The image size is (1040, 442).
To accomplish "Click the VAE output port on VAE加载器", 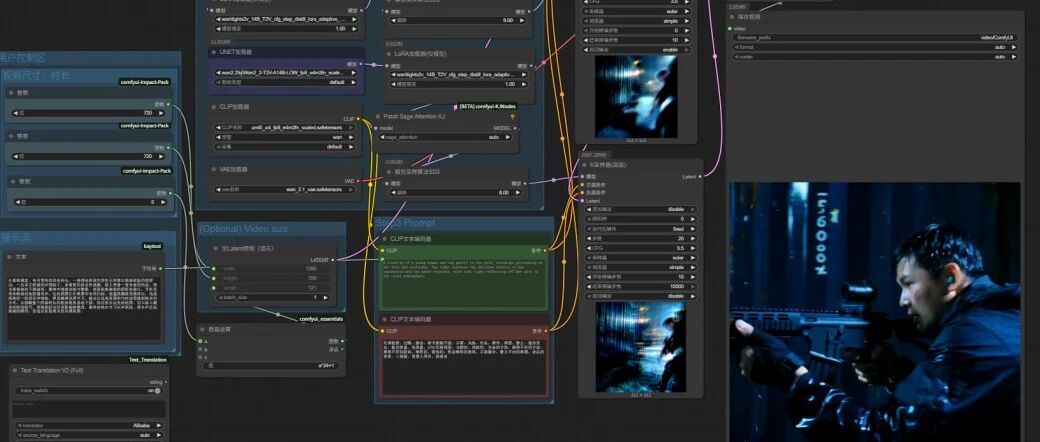I will (359, 181).
